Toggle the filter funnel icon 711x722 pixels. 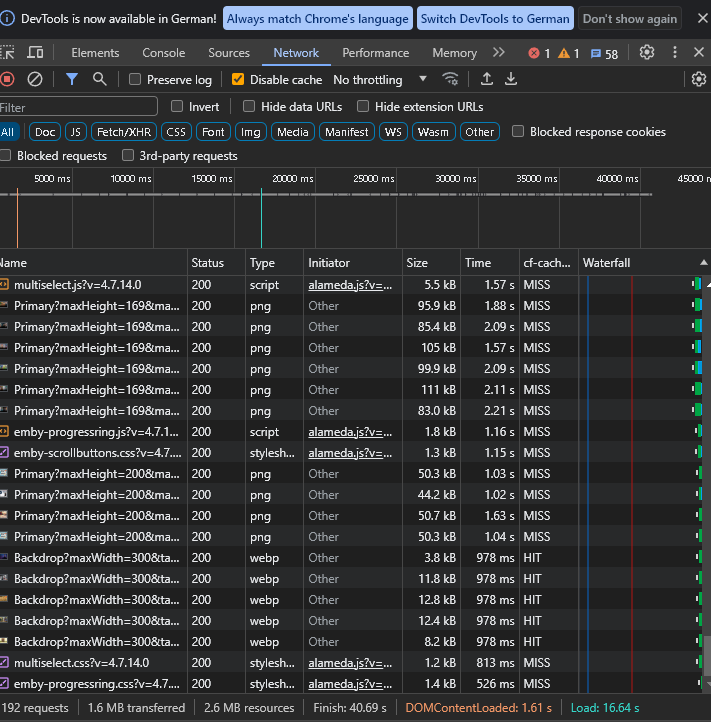tap(72, 79)
